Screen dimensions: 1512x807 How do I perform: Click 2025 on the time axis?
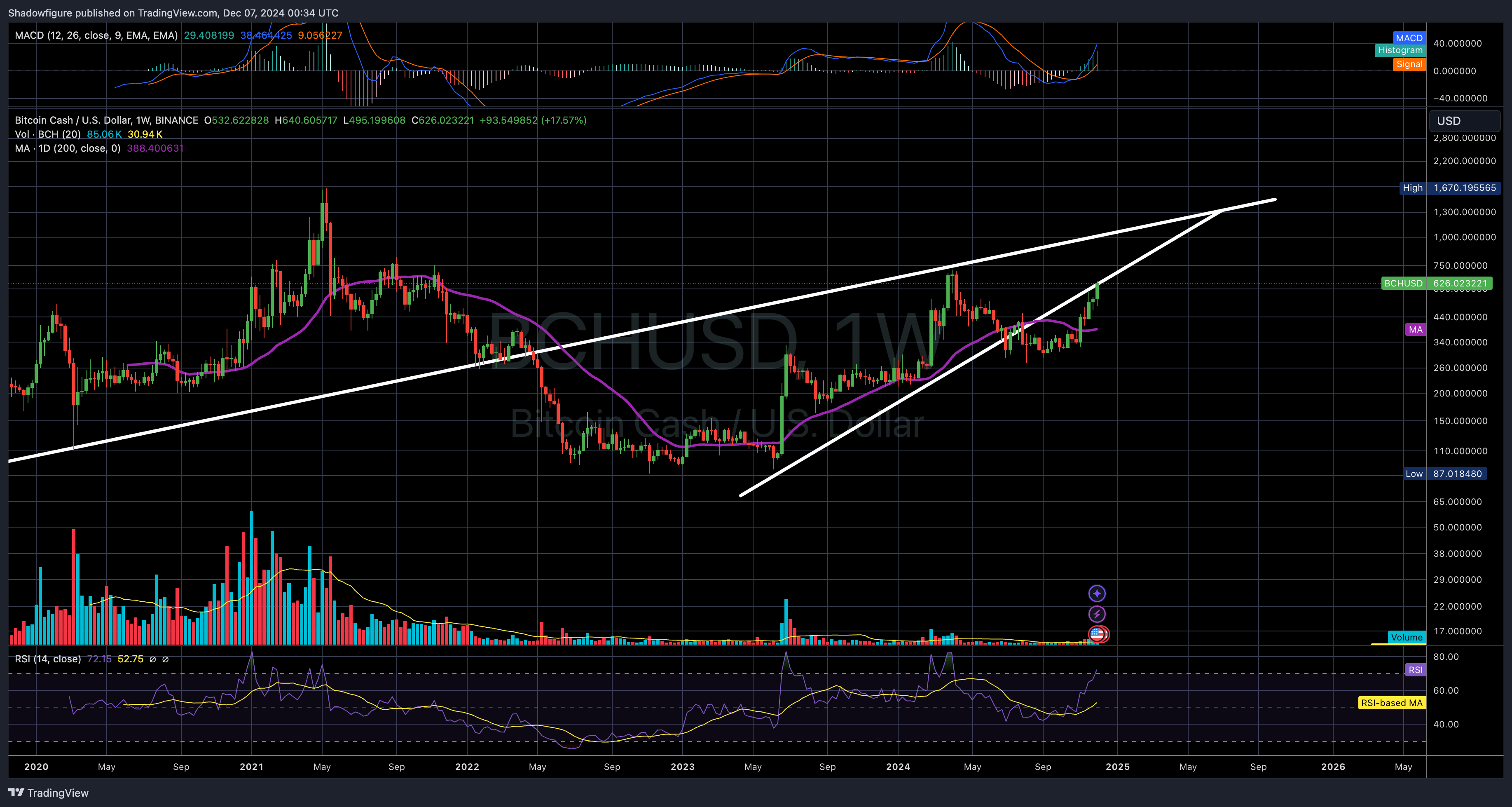pyautogui.click(x=1118, y=767)
